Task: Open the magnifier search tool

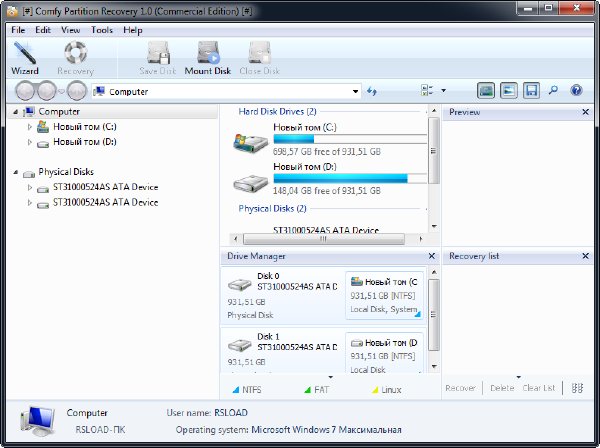Action: coord(553,90)
